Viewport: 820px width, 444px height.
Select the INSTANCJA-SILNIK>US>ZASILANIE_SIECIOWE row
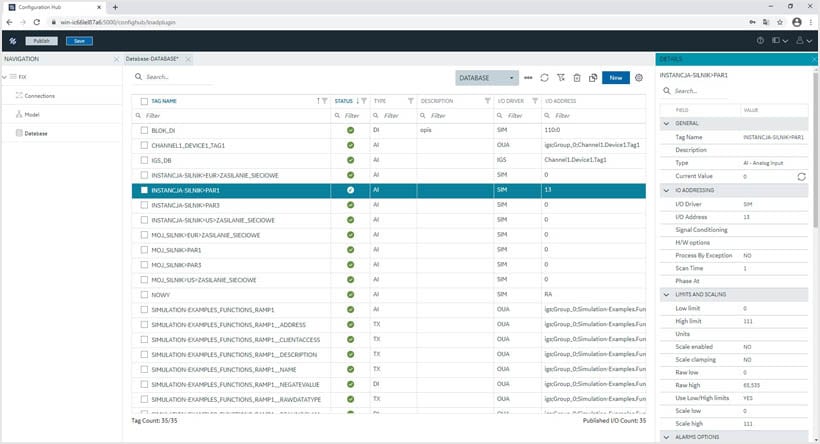click(389, 220)
